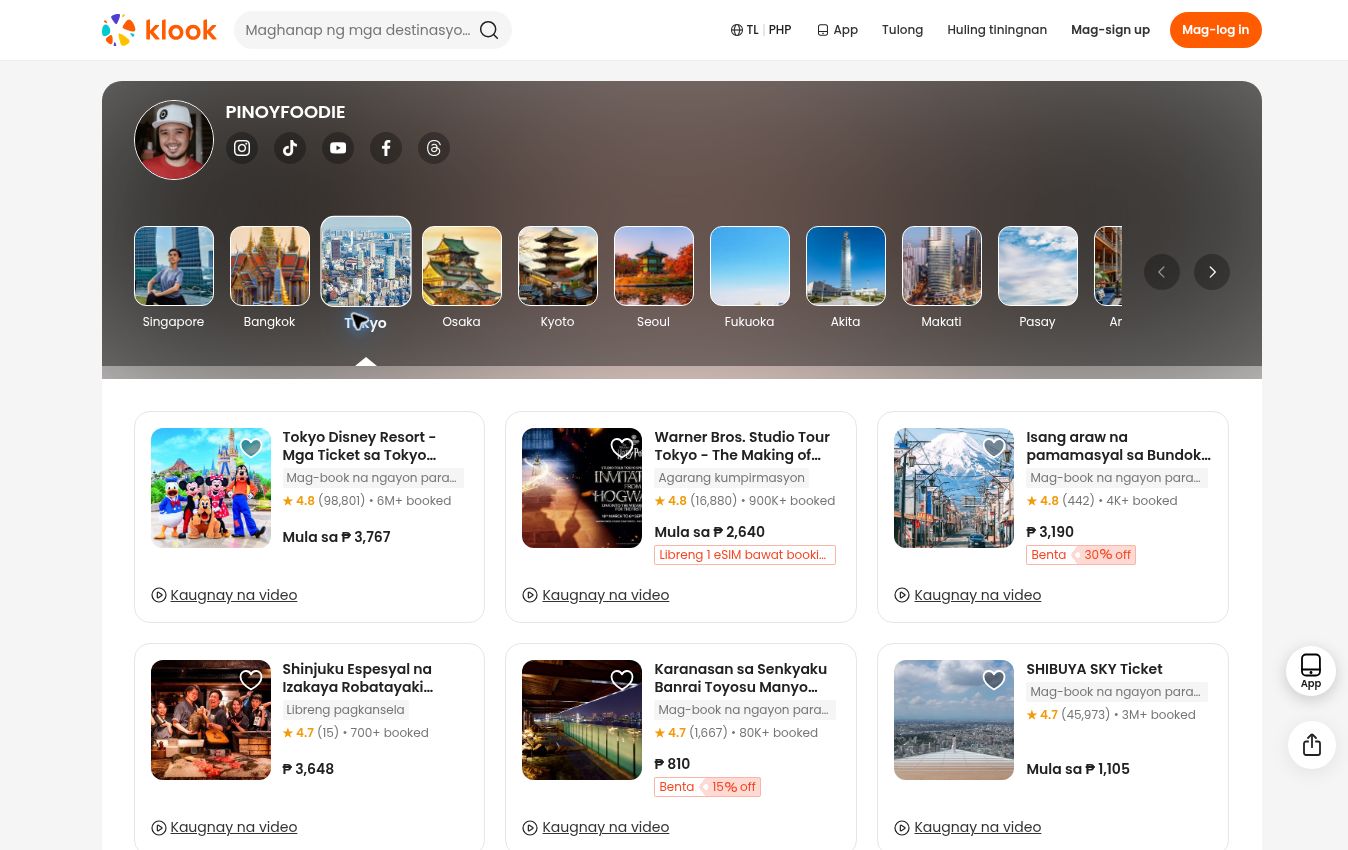This screenshot has width=1348, height=850.
Task: Select the Pasay destination tab
Action: tap(1038, 278)
